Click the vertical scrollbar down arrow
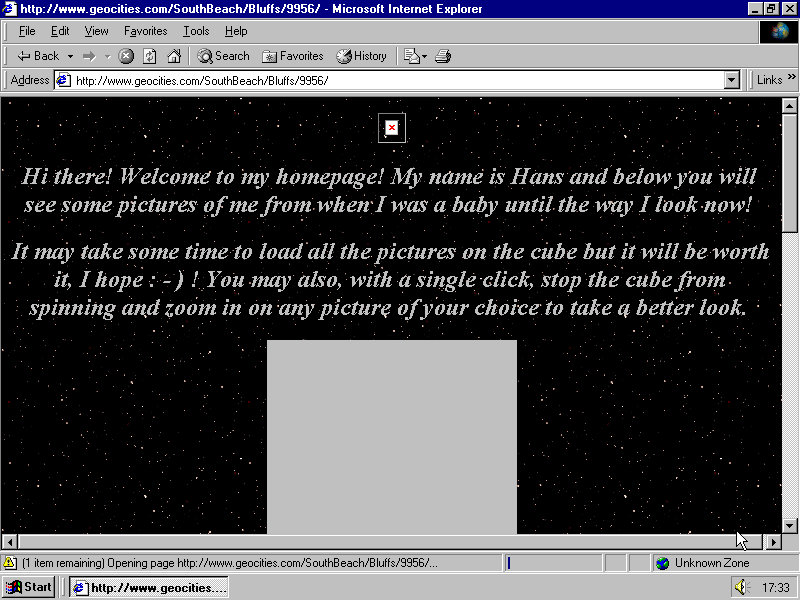Image resolution: width=800 pixels, height=600 pixels. [x=789, y=526]
